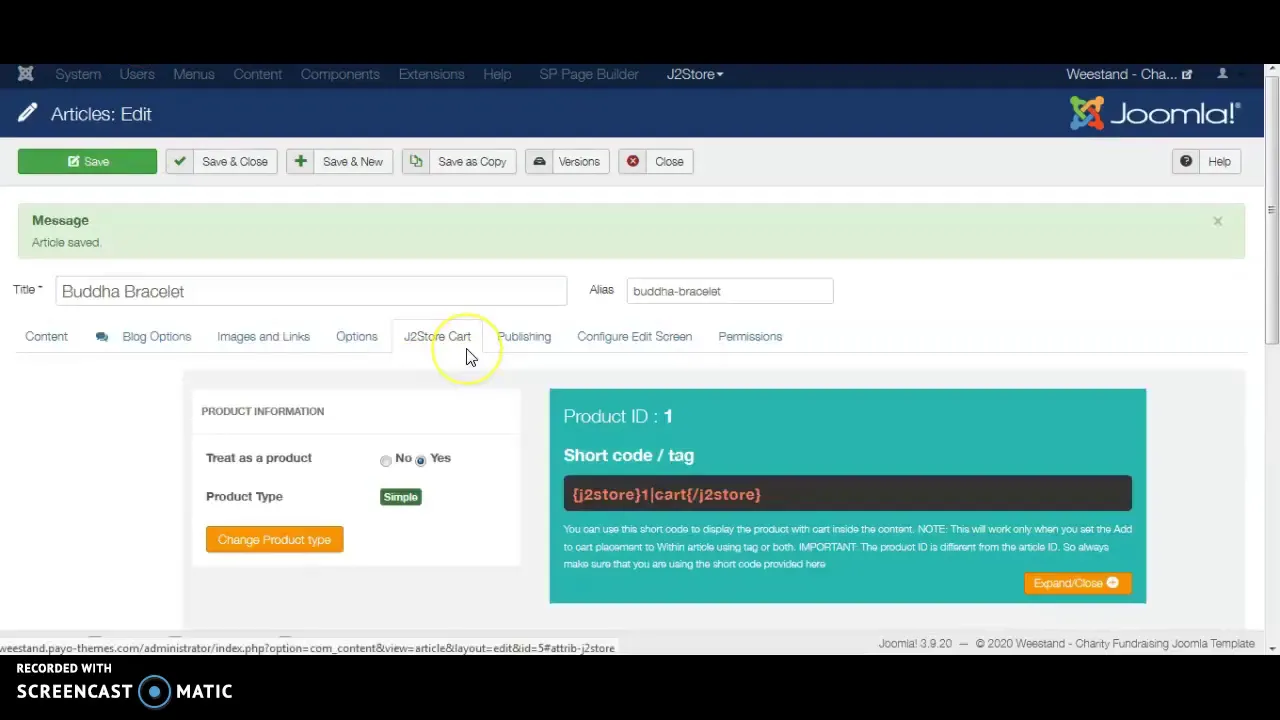Dismiss the Article saved message
This screenshot has width=1280, height=720.
tap(1217, 221)
